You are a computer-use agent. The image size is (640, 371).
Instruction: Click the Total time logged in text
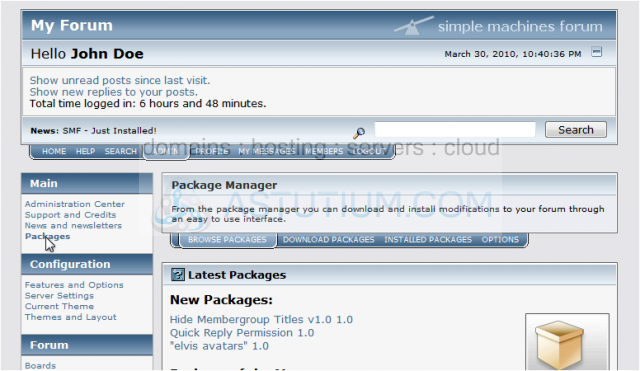[x=148, y=104]
